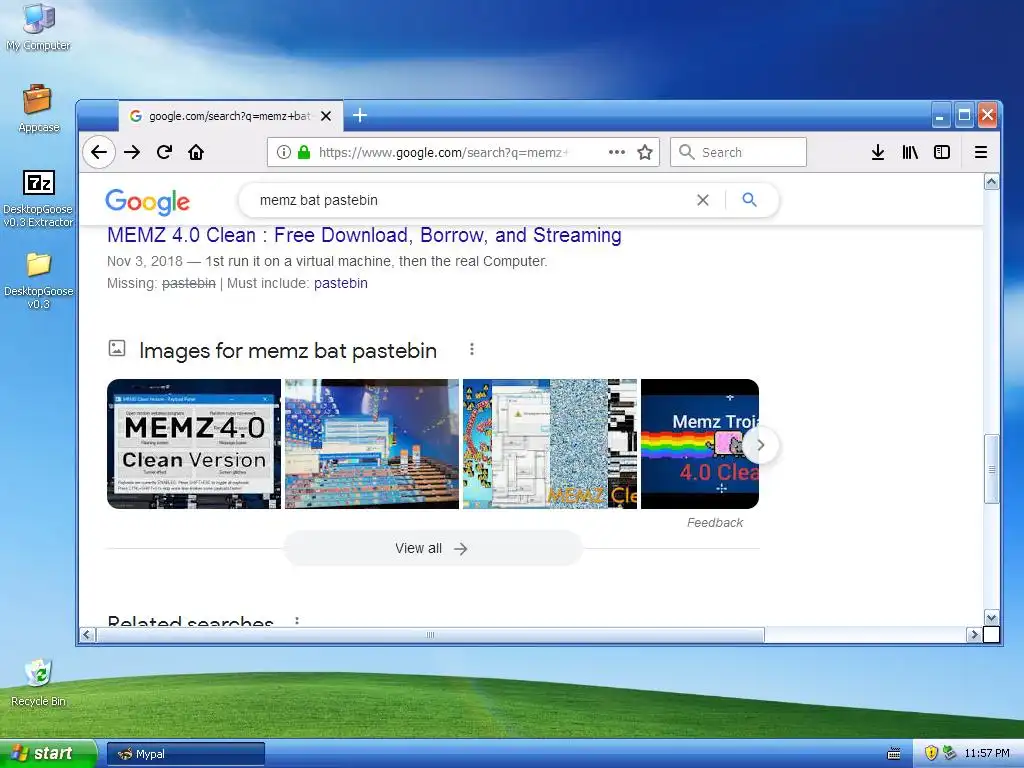
Task: Click the browser Search box
Action: (x=738, y=152)
